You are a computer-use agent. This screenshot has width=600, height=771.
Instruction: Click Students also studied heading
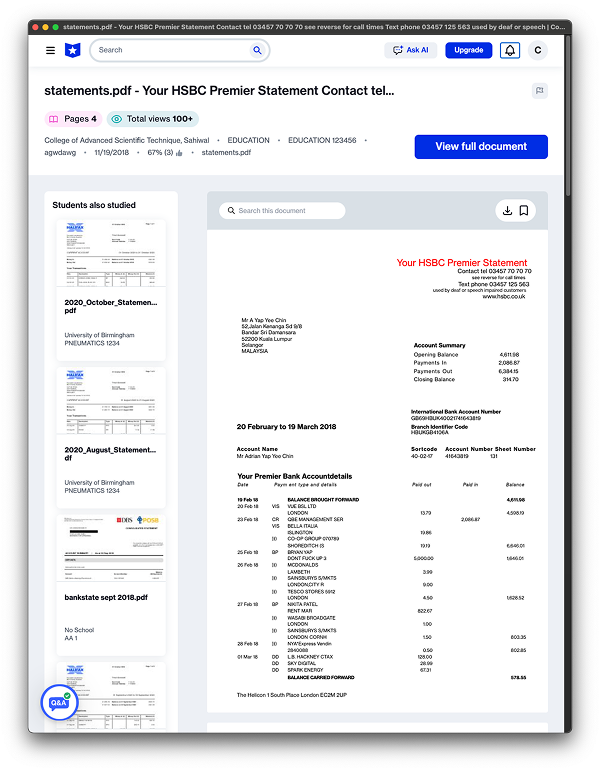coord(94,205)
